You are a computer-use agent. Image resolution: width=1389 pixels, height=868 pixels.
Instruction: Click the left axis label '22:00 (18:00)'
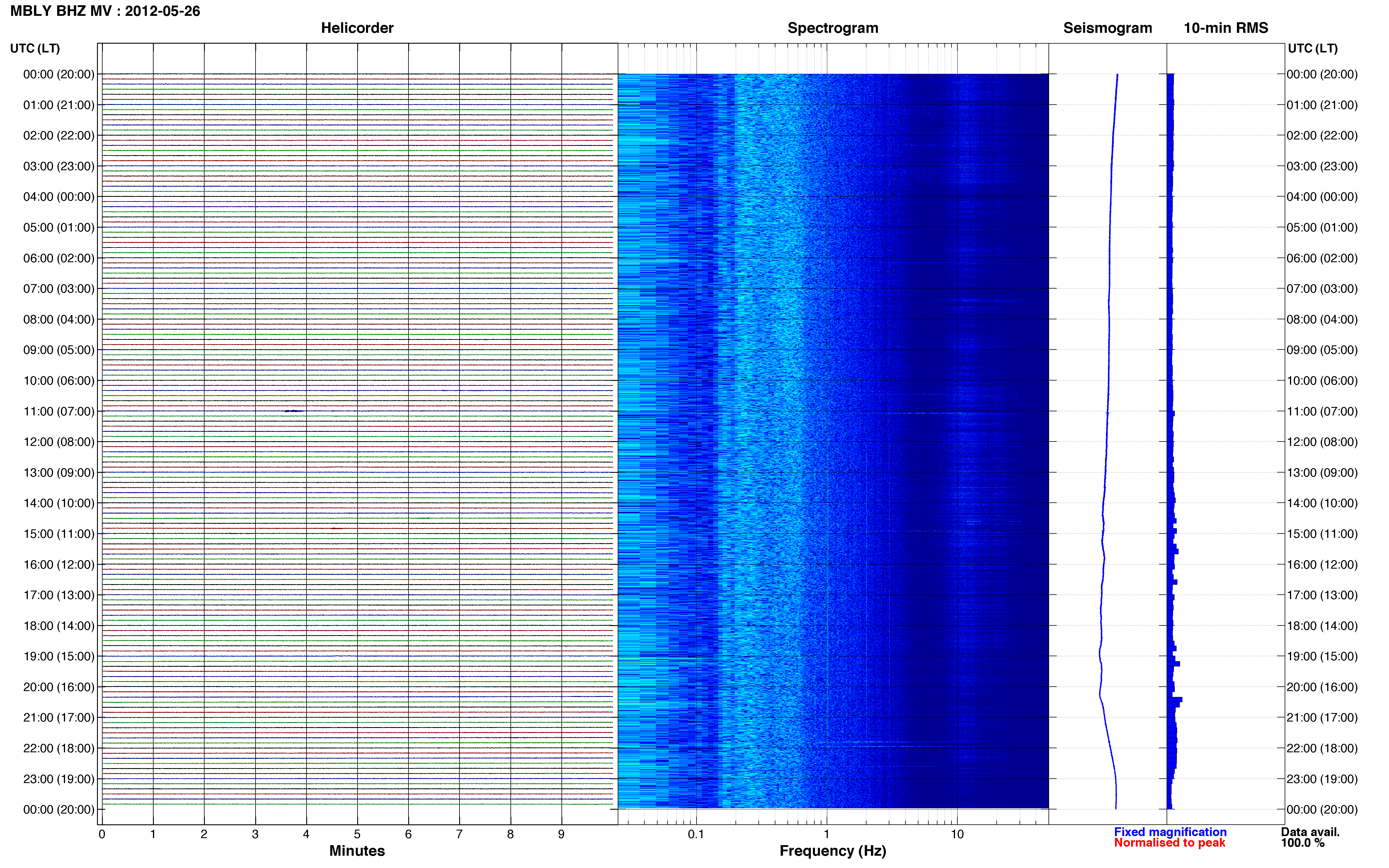tap(59, 748)
